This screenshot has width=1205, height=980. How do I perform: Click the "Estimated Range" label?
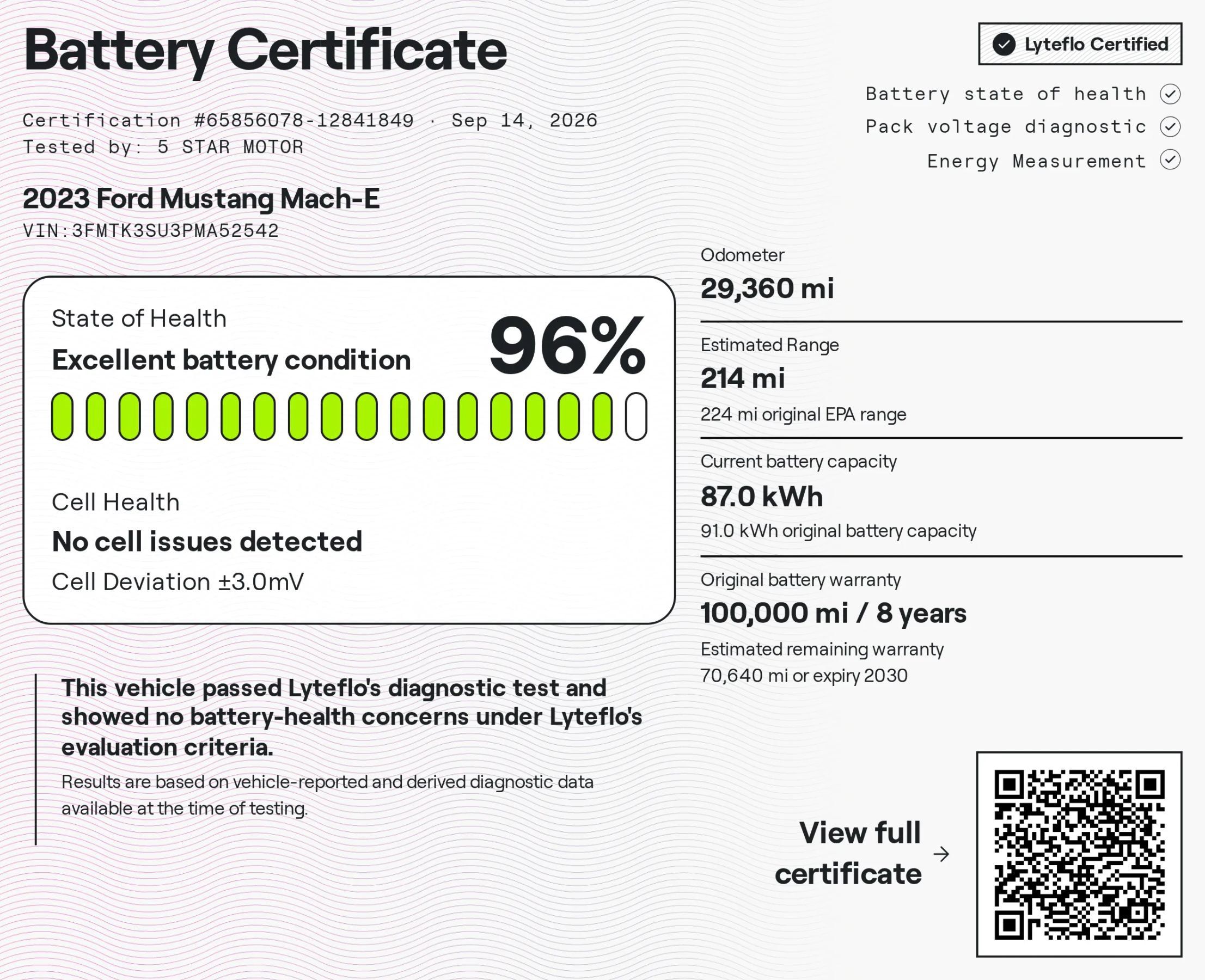769,345
